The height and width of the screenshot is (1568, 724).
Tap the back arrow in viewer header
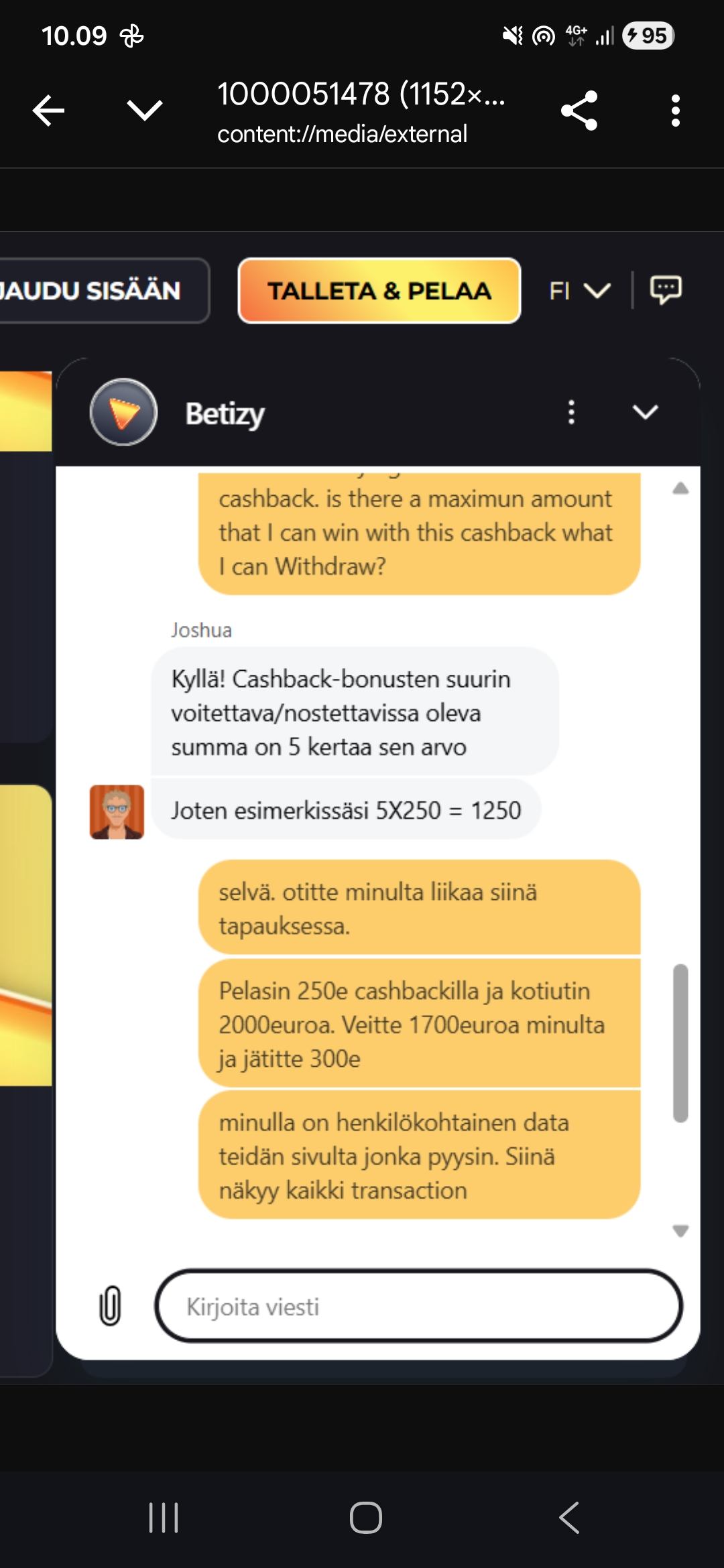pos(48,111)
